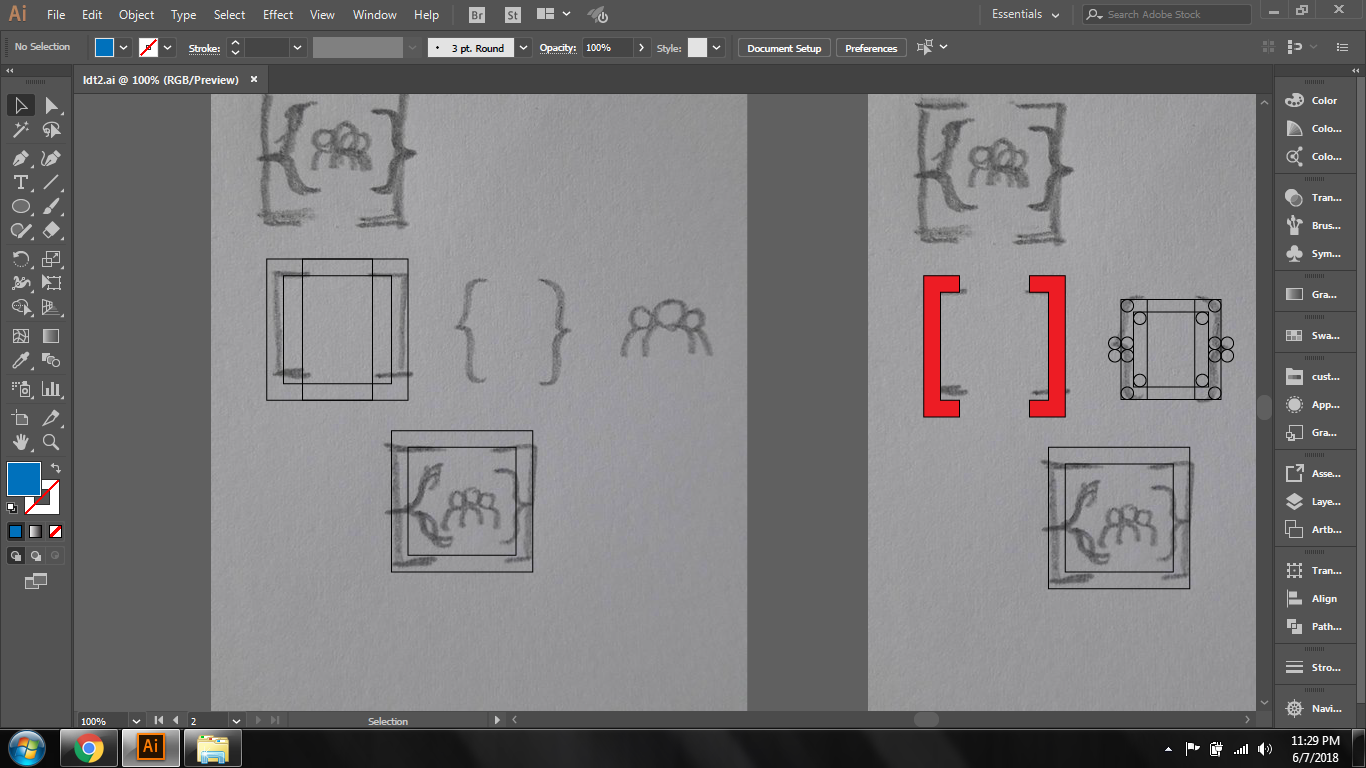Open the Window menu

(x=375, y=15)
